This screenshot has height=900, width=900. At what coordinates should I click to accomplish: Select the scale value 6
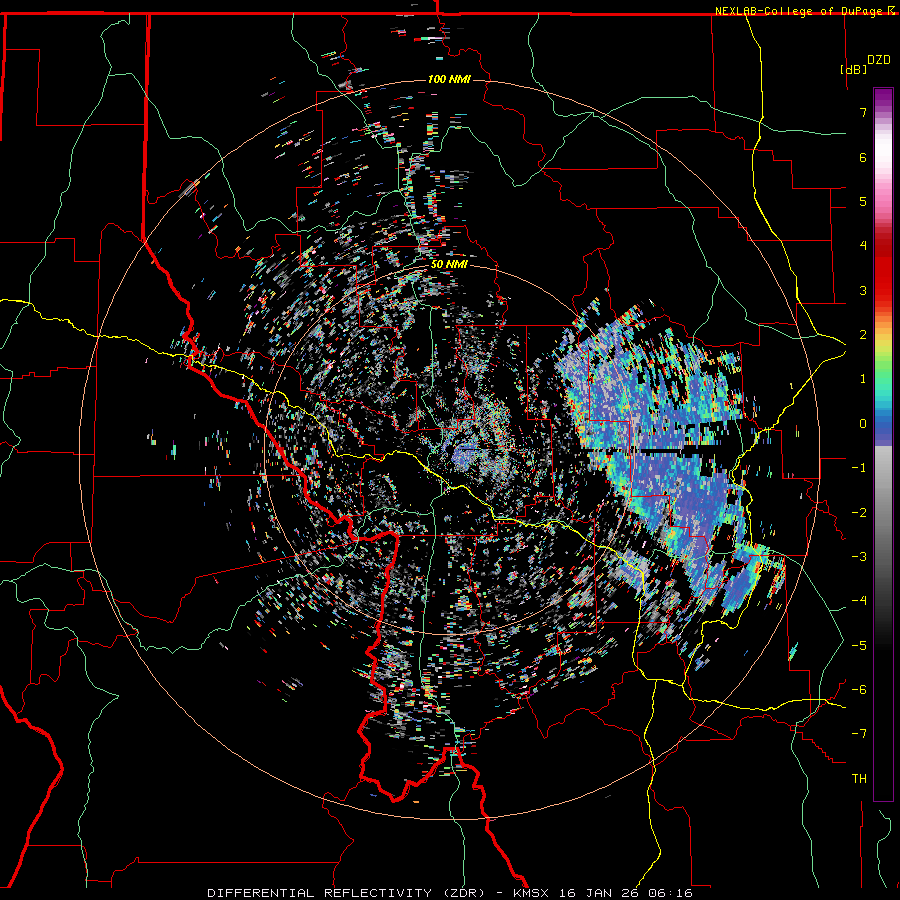click(863, 157)
